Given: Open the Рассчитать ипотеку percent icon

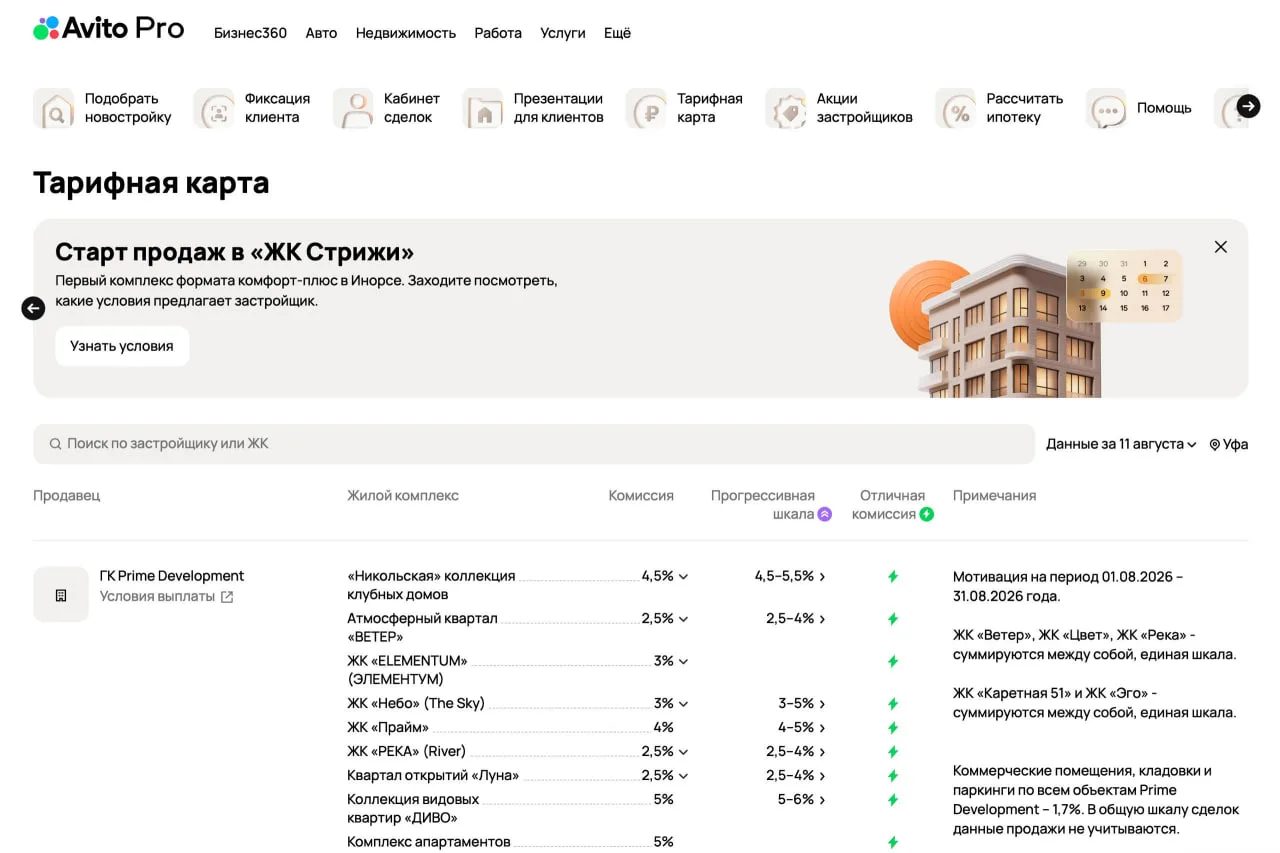Looking at the screenshot, I should pyautogui.click(x=956, y=108).
